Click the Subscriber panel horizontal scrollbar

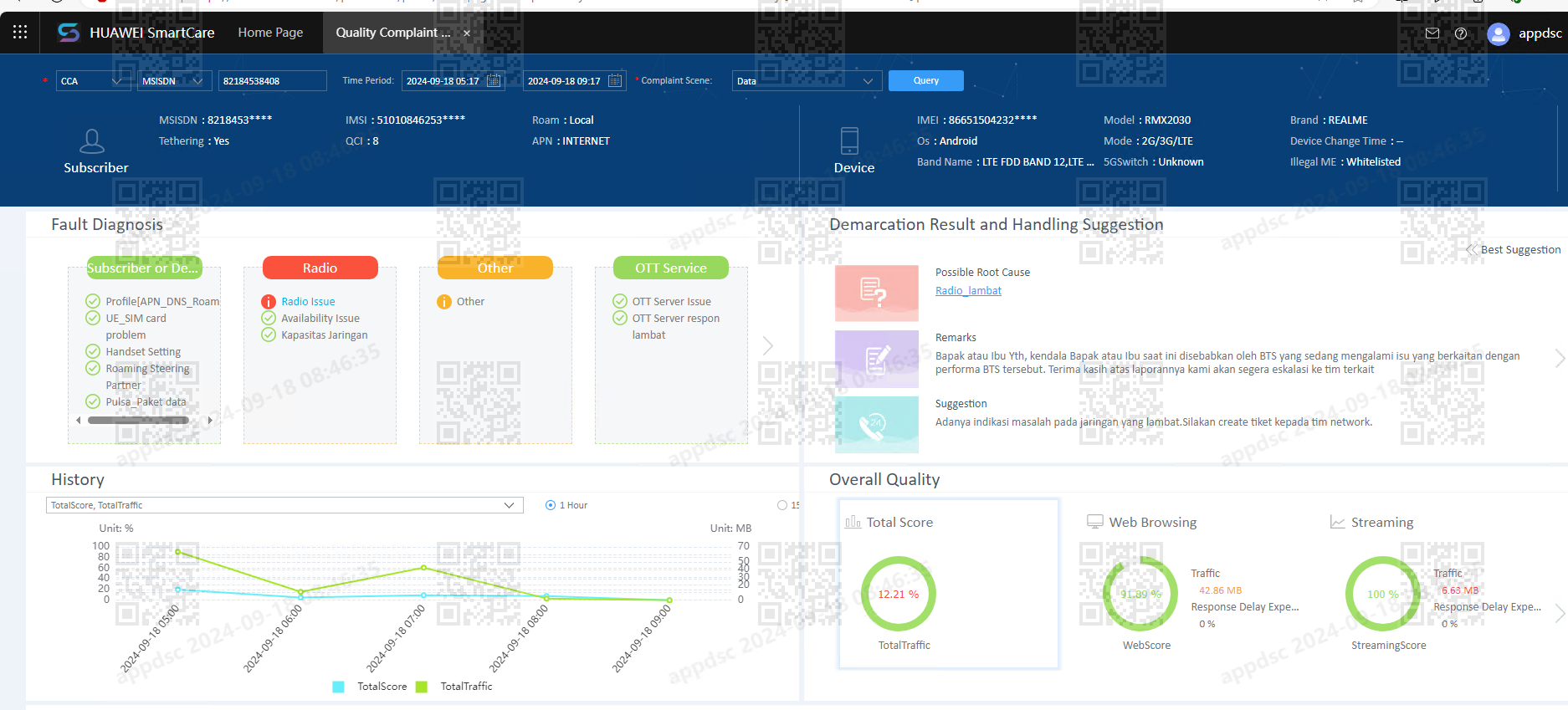(138, 420)
